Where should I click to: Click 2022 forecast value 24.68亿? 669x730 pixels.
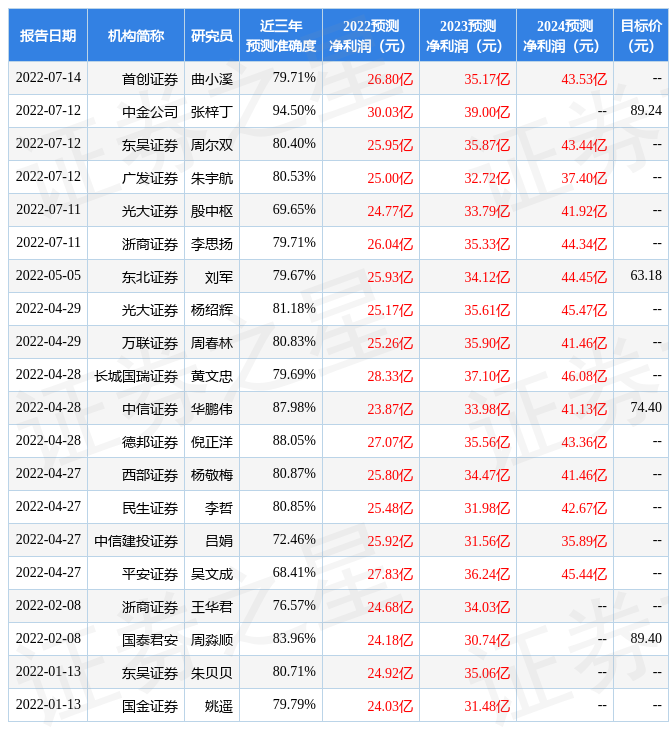[x=390, y=608]
